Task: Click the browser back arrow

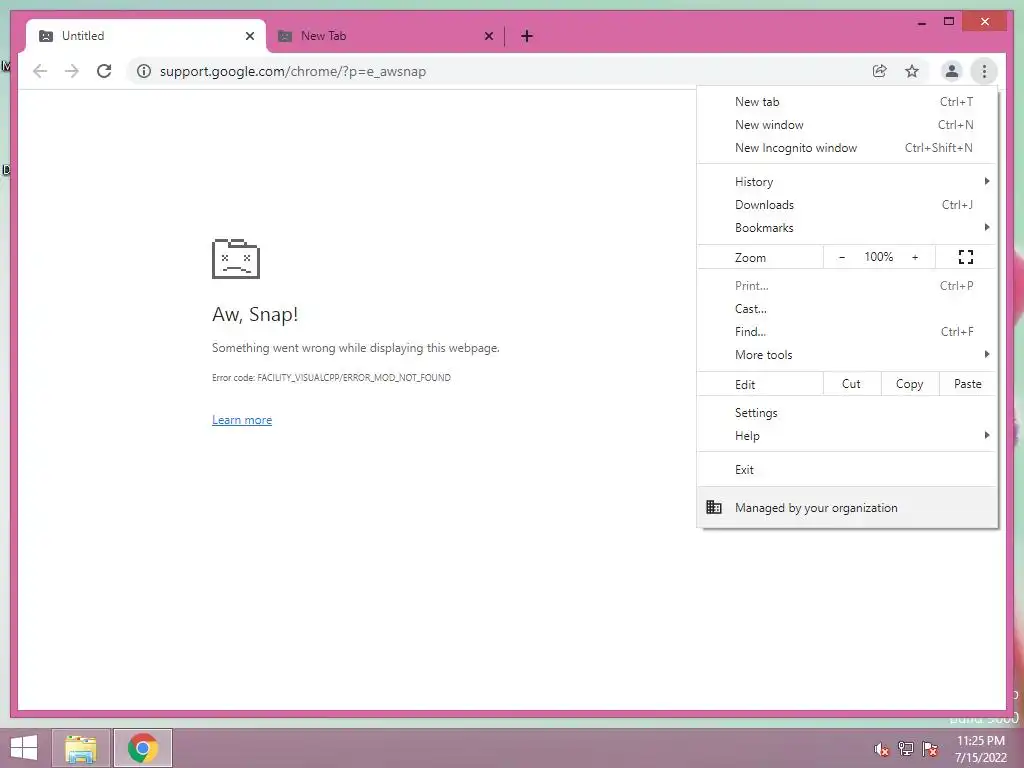Action: point(40,71)
